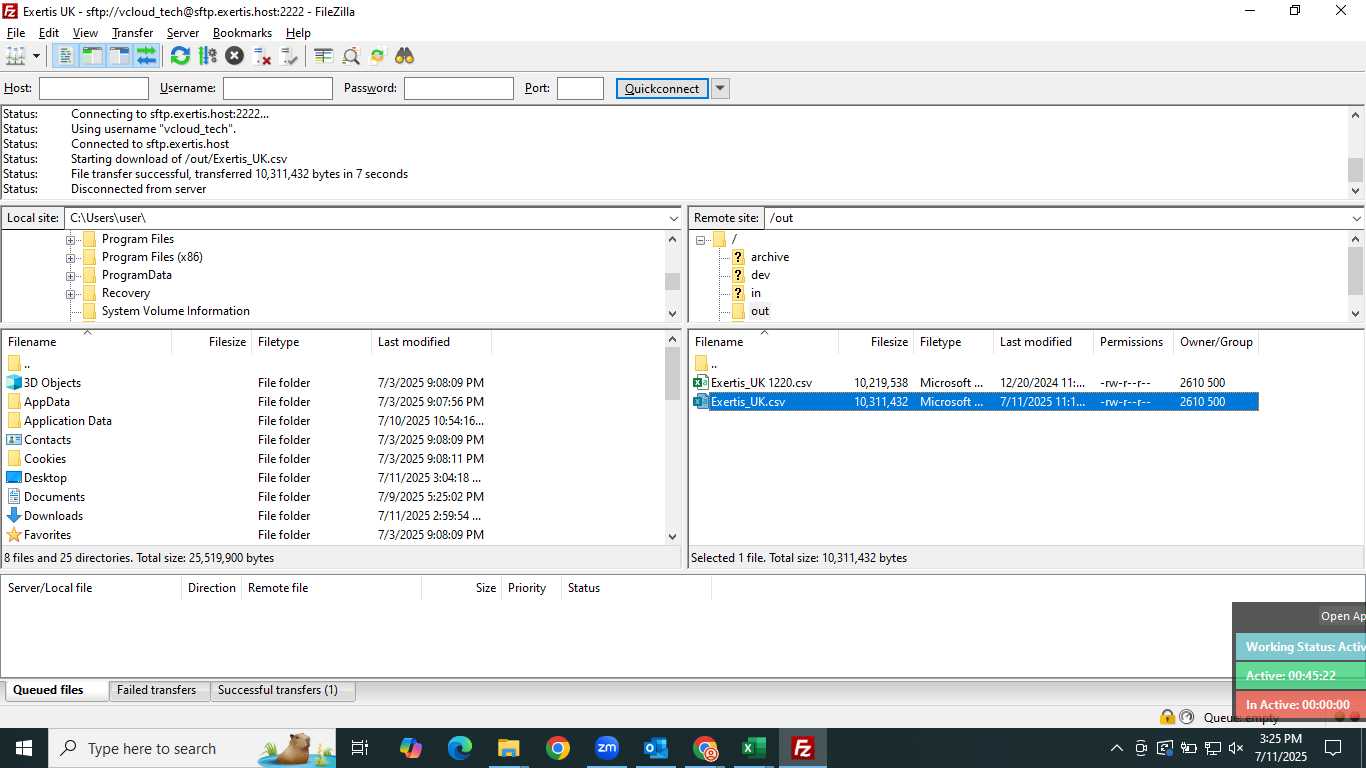Open the File menu

point(16,33)
